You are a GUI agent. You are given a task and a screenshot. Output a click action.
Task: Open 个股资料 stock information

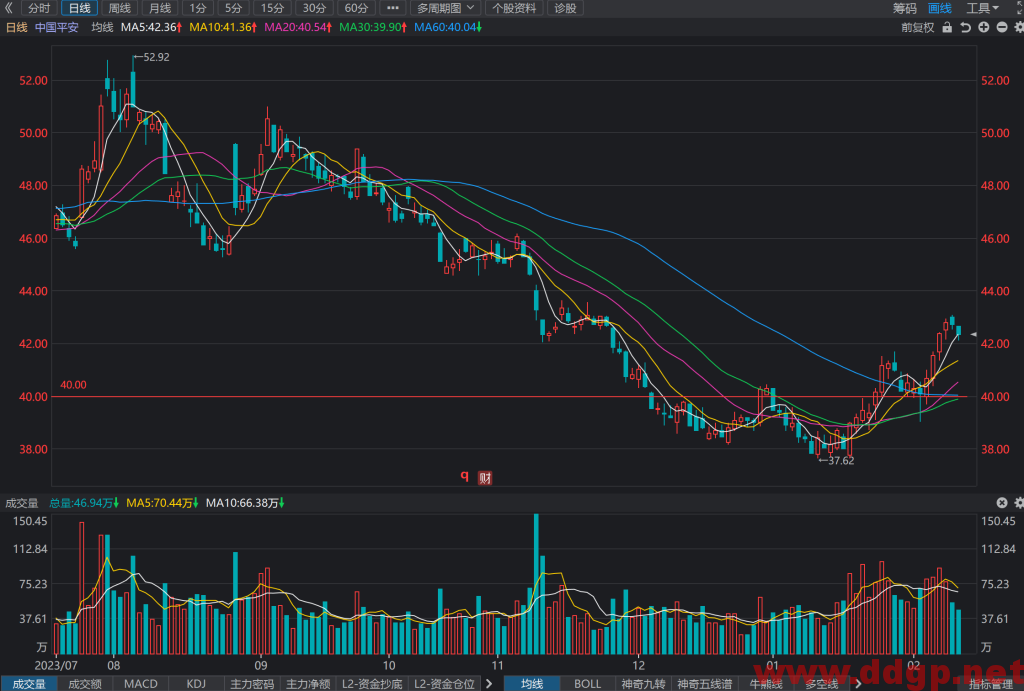tap(514, 8)
